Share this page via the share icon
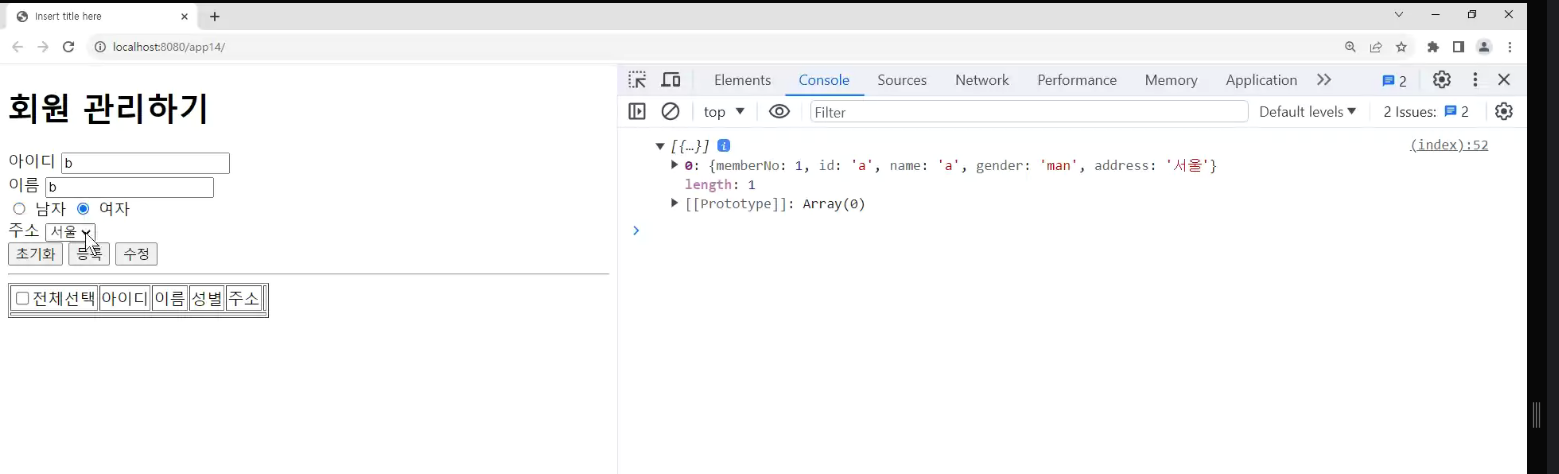 coord(1376,47)
